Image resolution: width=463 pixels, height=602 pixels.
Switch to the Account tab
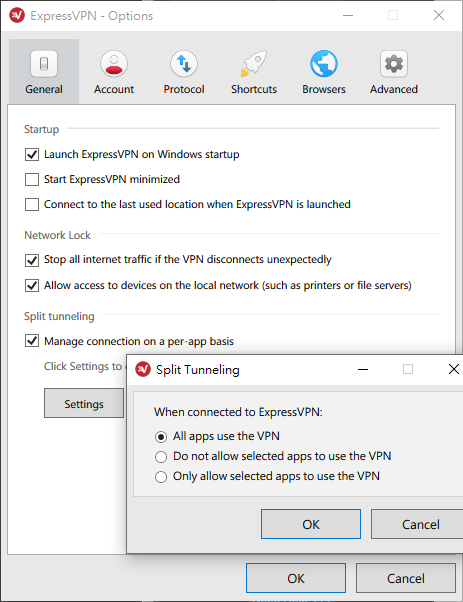click(114, 71)
